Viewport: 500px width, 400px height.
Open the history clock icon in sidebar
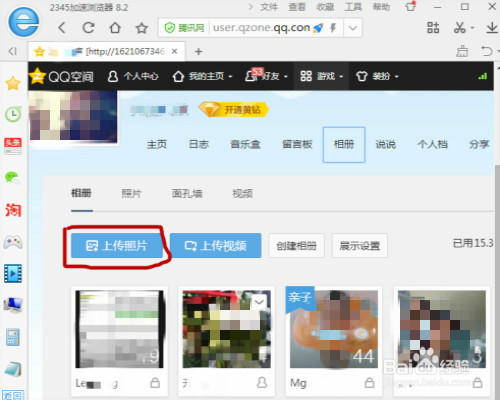click(13, 114)
